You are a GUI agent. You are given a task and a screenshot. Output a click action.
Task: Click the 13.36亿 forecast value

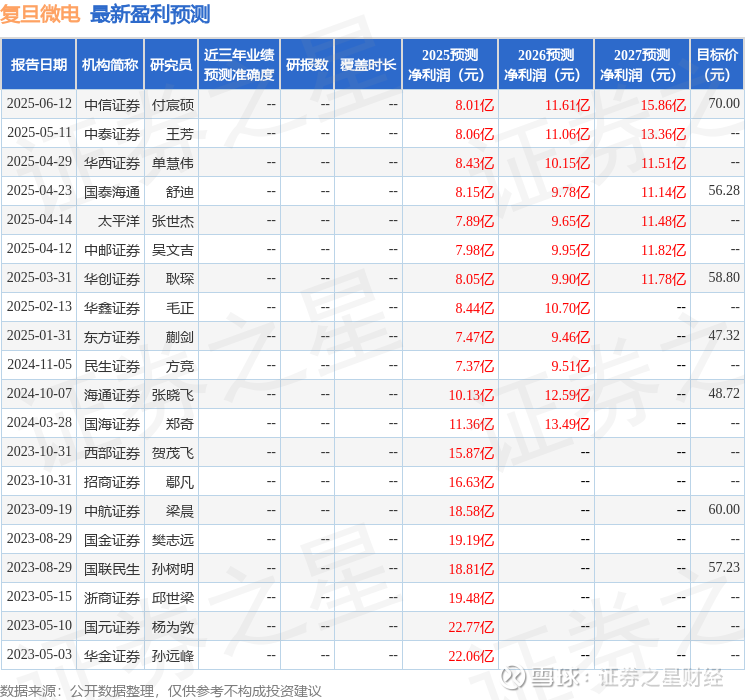click(663, 134)
